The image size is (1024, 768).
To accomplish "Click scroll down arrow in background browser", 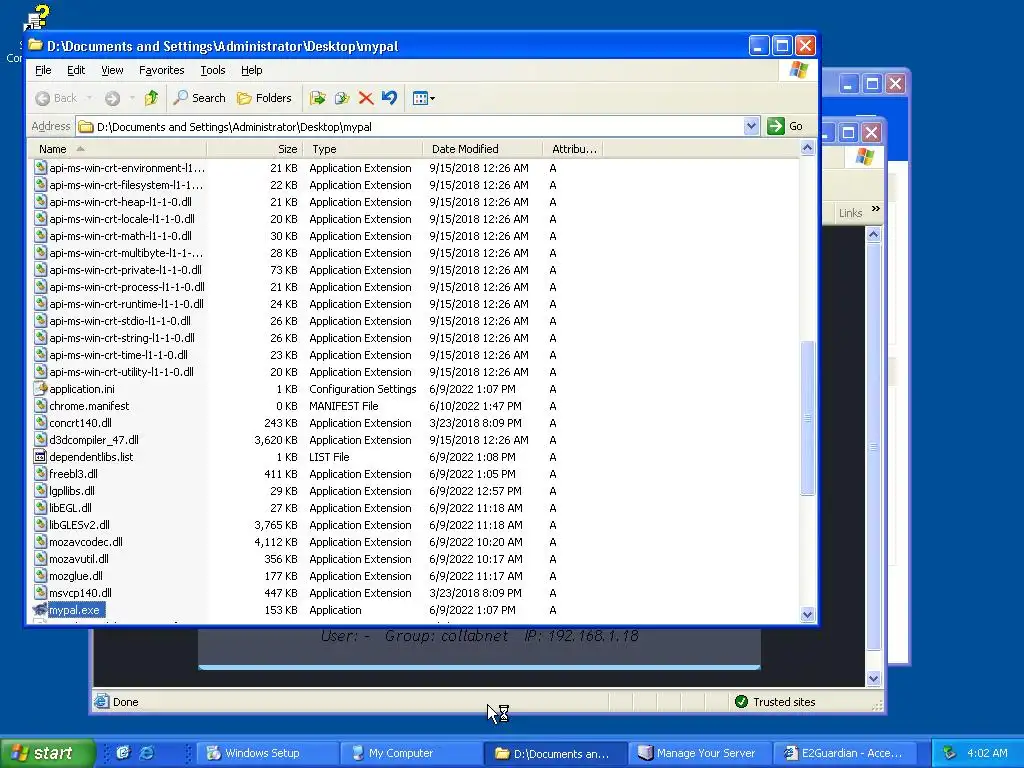I will (874, 679).
